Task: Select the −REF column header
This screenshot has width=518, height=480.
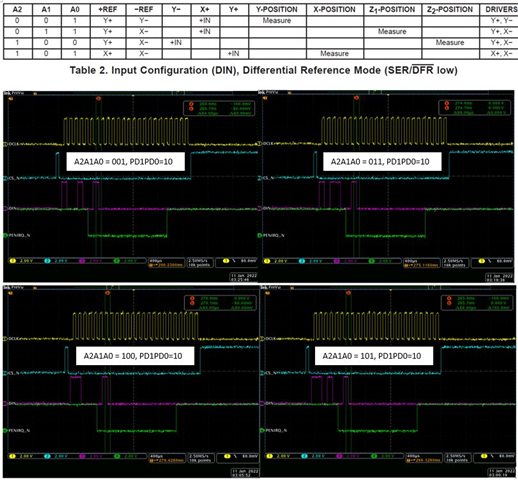Action: (x=143, y=10)
